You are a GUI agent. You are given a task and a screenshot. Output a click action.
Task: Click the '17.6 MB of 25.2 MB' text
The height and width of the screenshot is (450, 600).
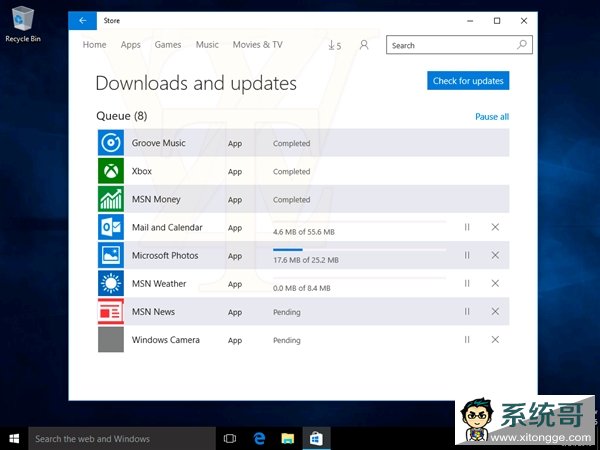[x=306, y=260]
